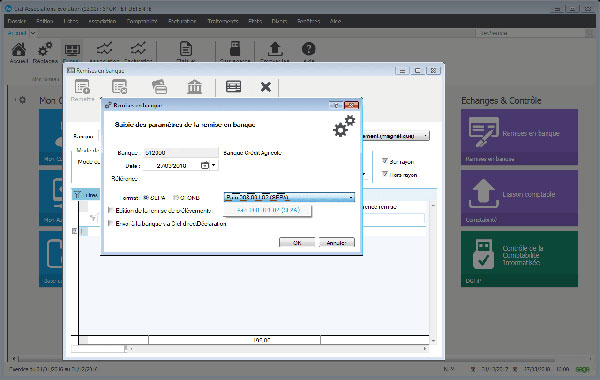Open the Pain 008.001.02 (SEPA) format combo box
This screenshot has width=600, height=380.
pyautogui.click(x=289, y=197)
